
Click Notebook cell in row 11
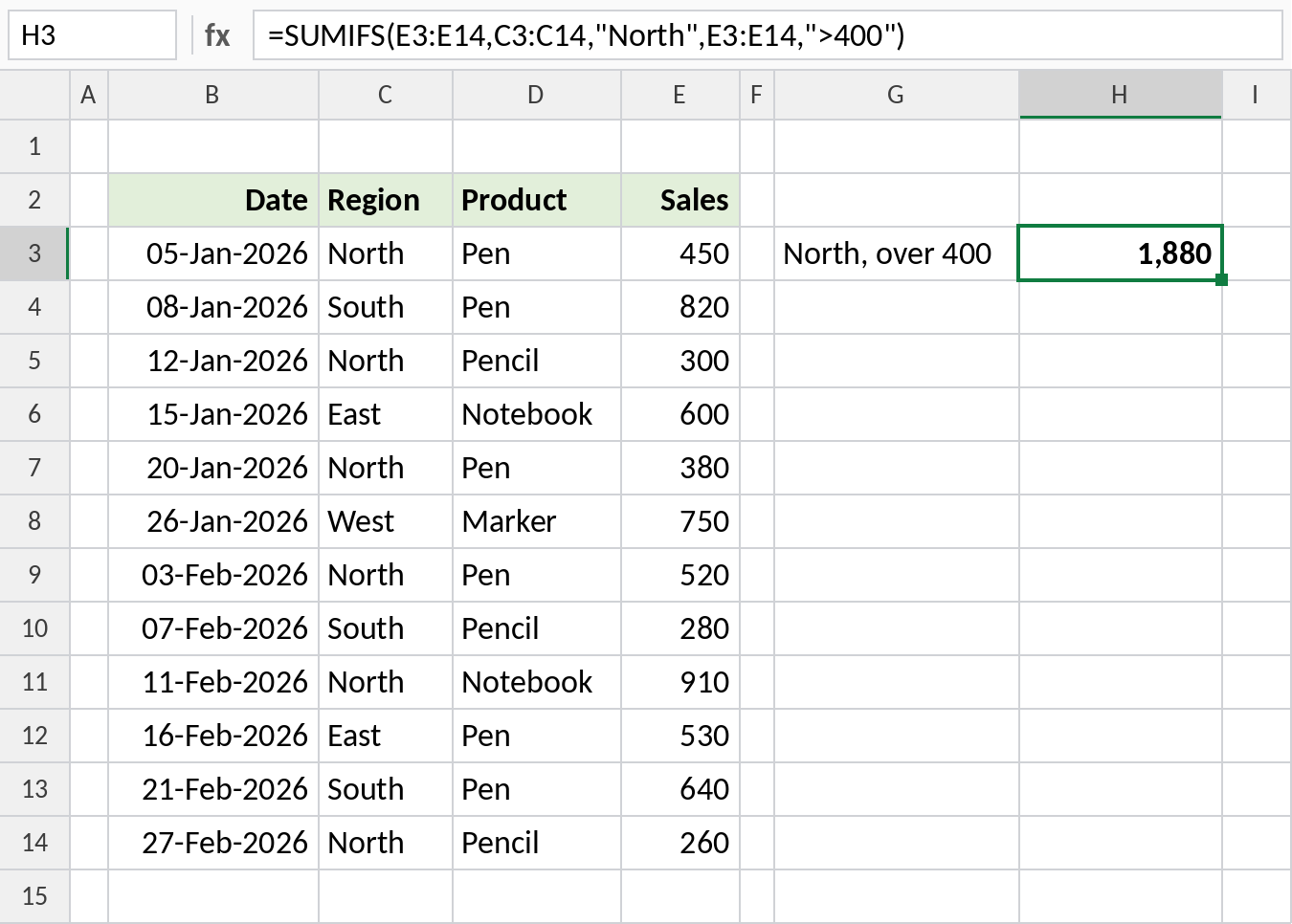coord(537,682)
